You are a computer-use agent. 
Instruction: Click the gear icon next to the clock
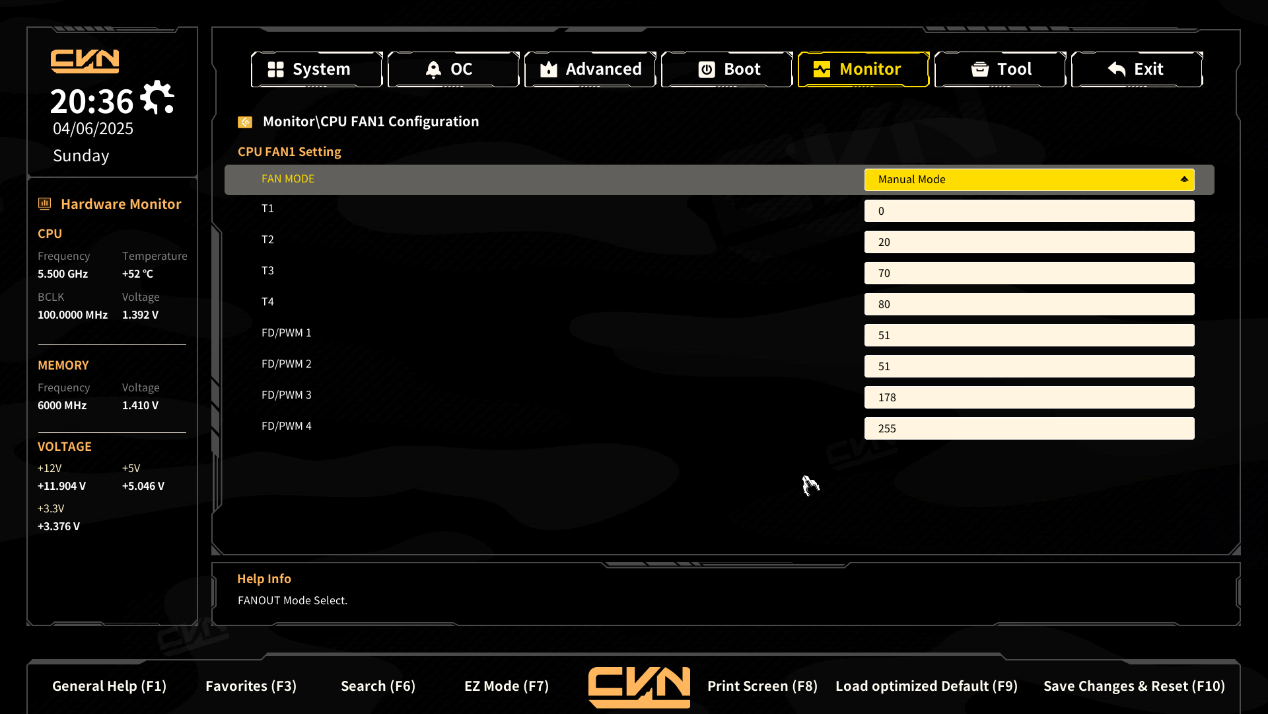(157, 98)
